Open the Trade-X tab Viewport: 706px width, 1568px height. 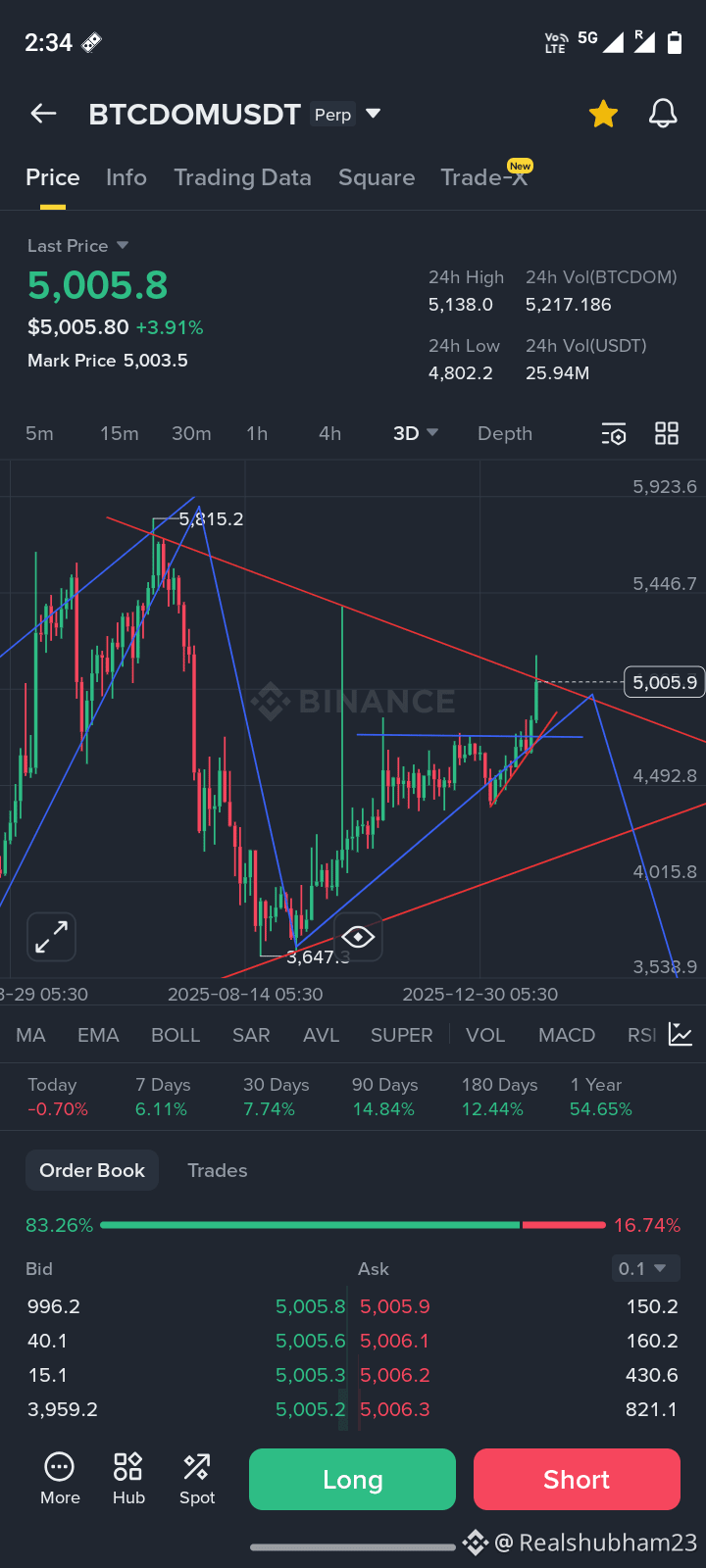click(x=484, y=177)
